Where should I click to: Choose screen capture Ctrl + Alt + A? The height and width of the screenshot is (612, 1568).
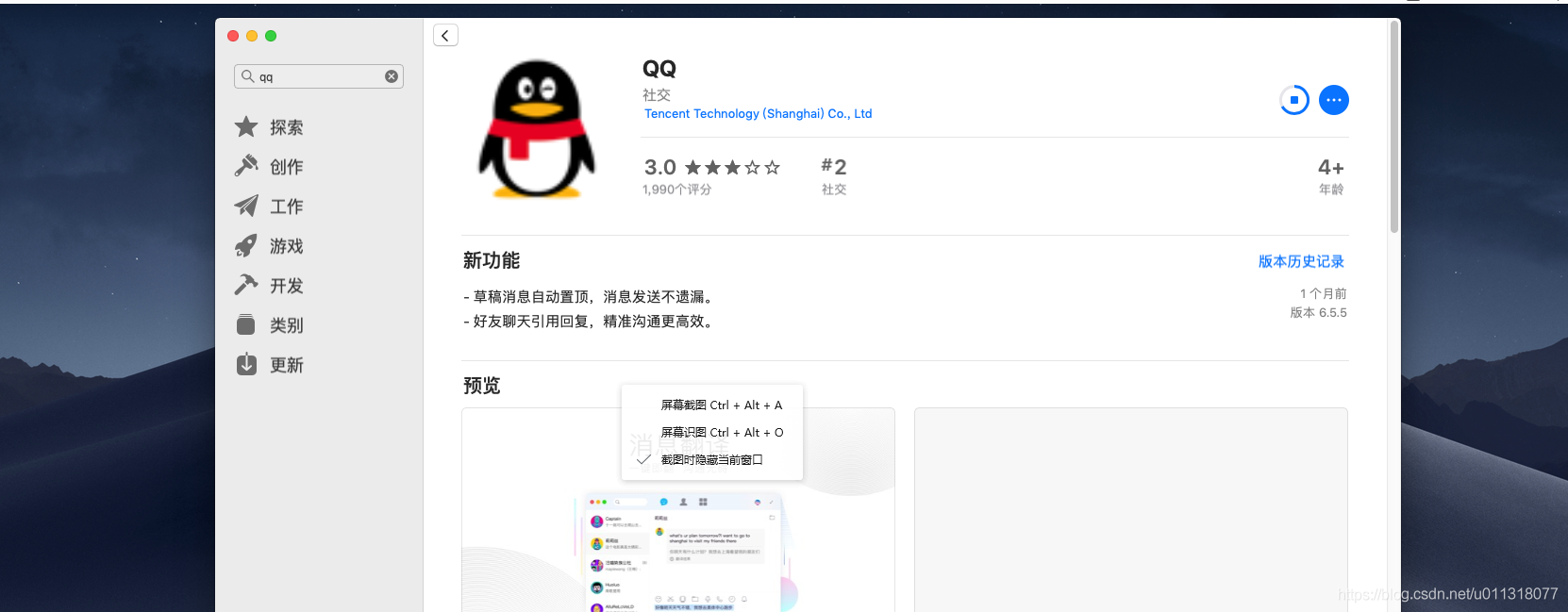(721, 405)
